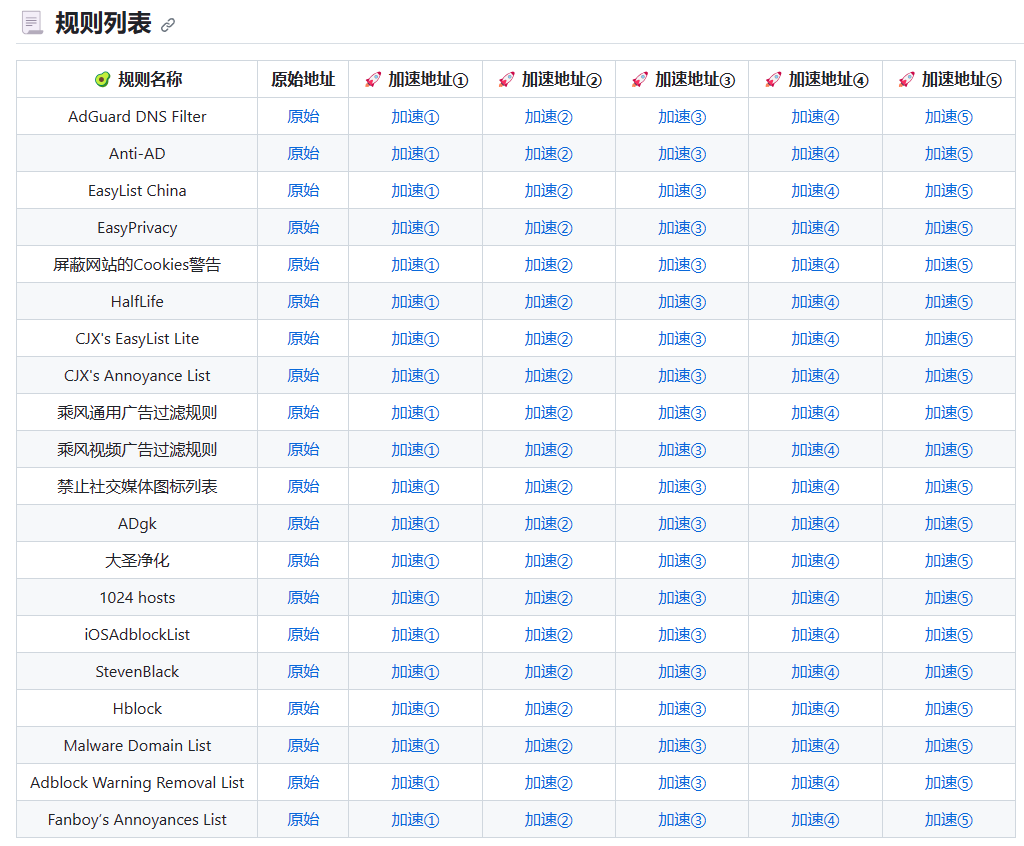Open 加速④ link for CJX's Annoyance List
This screenshot has width=1024, height=846.
[x=815, y=376]
